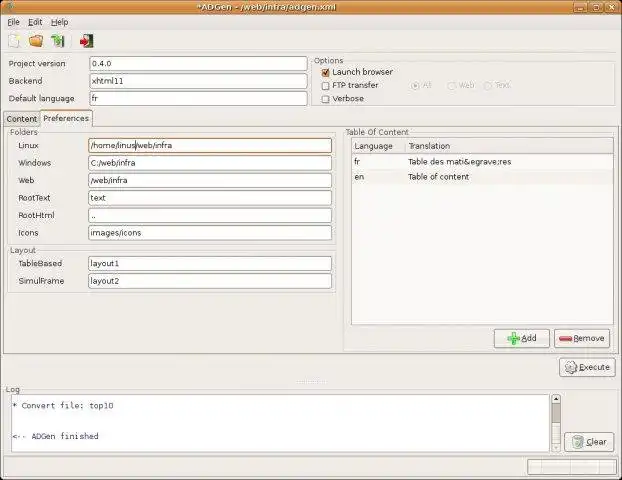Viewport: 622px width, 480px height.
Task: Enable the FTP transfer checkbox
Action: coord(325,86)
